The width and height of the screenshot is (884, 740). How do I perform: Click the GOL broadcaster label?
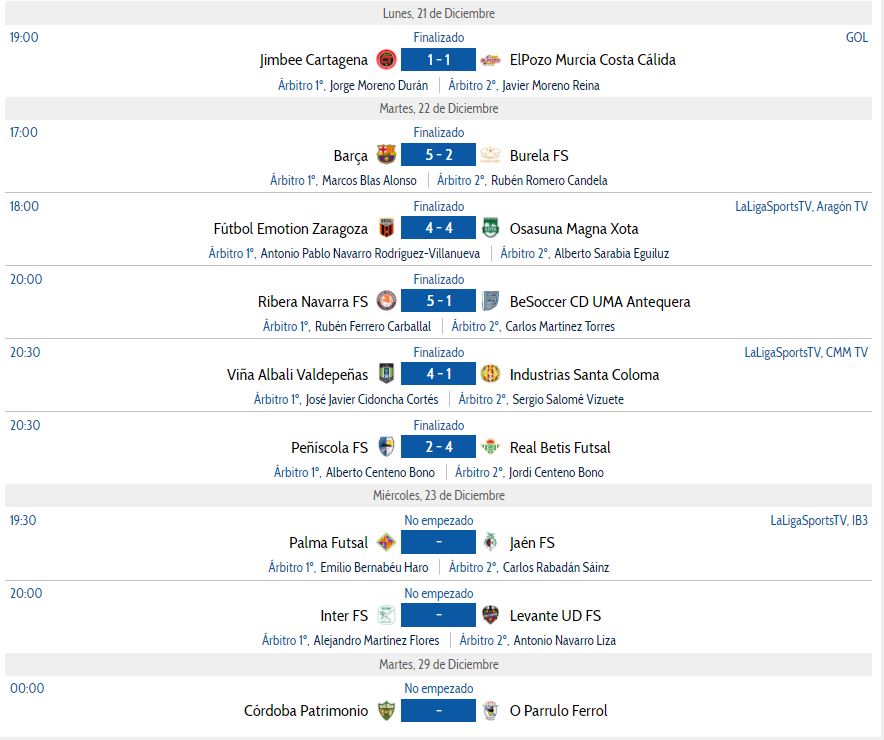coord(856,37)
